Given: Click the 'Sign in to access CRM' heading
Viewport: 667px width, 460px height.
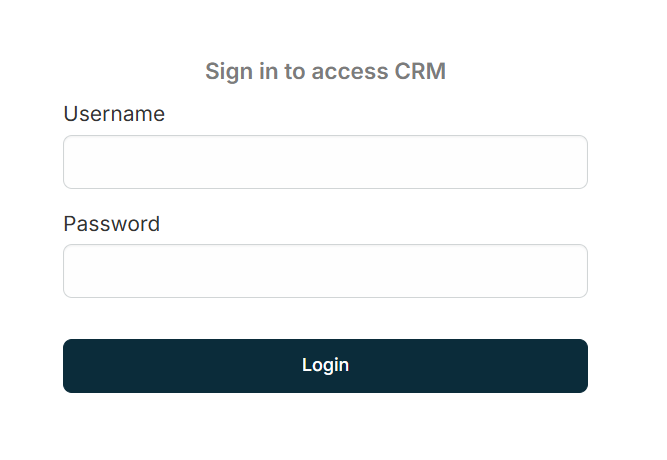Looking at the screenshot, I should [325, 71].
